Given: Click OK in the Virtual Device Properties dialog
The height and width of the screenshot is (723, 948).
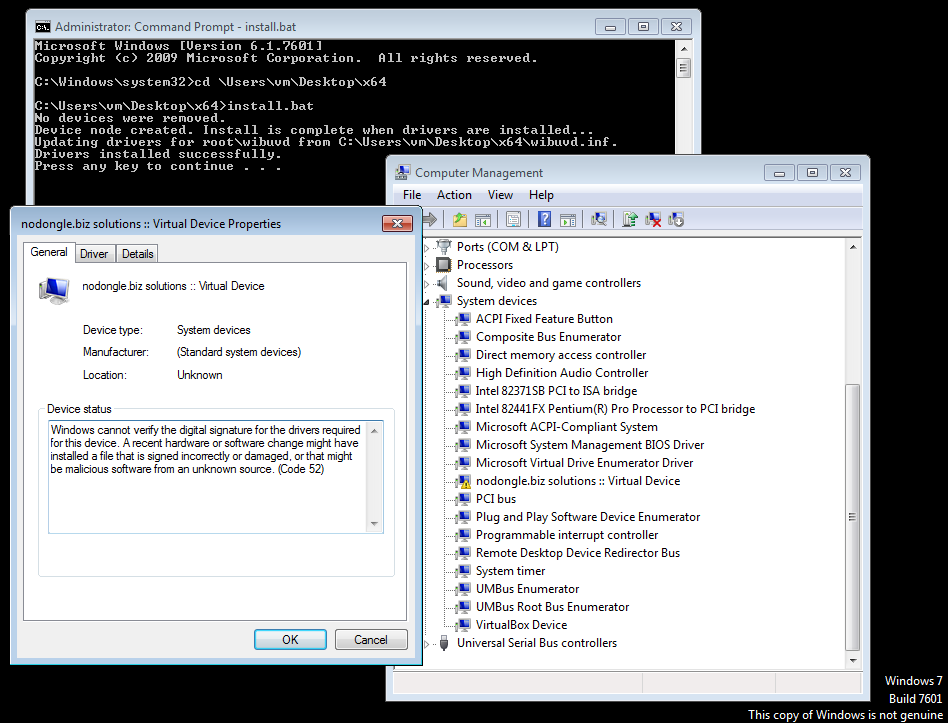Looking at the screenshot, I should (x=290, y=639).
